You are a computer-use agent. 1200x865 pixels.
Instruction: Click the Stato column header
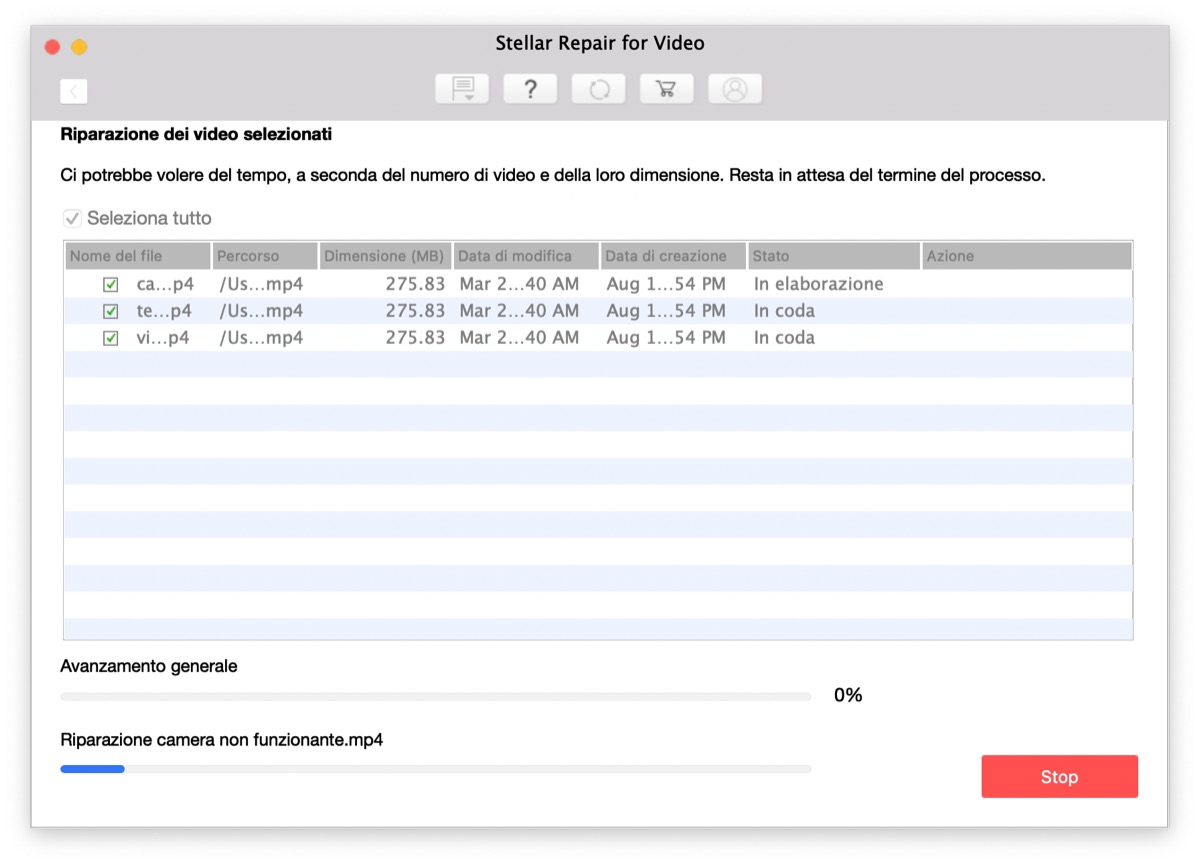[834, 255]
